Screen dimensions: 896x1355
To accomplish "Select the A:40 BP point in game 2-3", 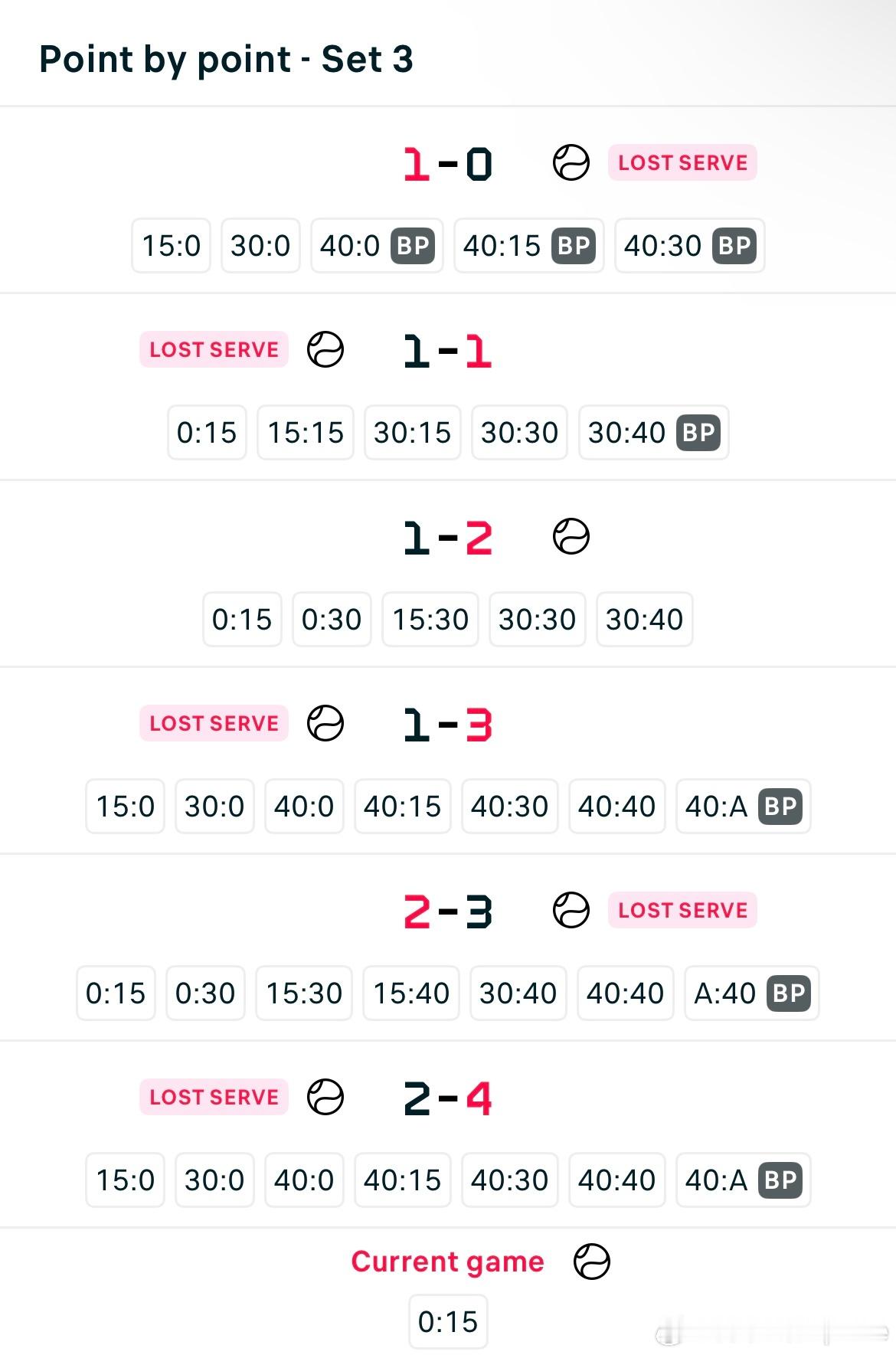I will click(x=752, y=993).
